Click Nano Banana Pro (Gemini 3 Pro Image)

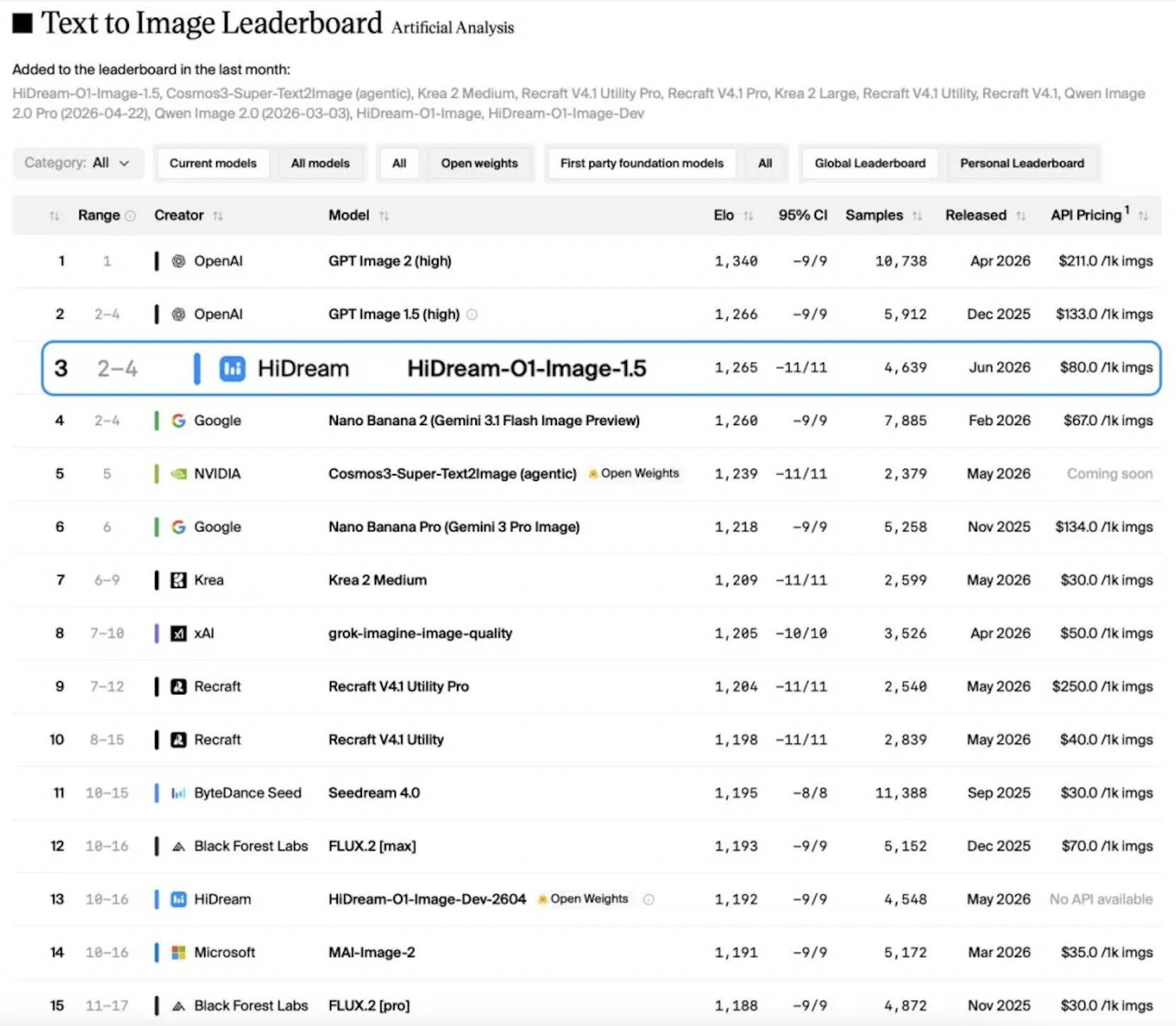coord(454,526)
